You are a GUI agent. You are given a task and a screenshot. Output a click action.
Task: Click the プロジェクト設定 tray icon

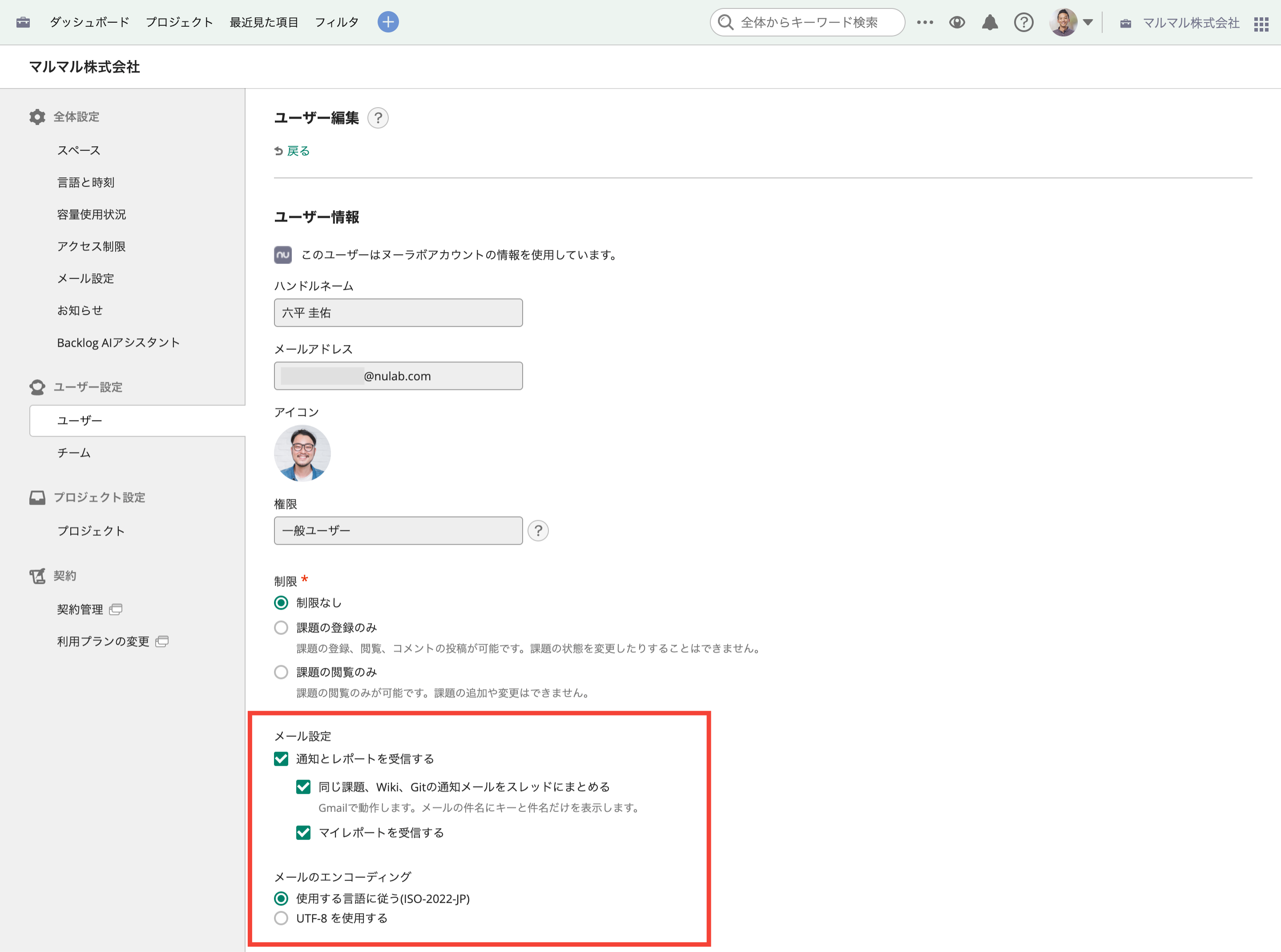tap(37, 497)
